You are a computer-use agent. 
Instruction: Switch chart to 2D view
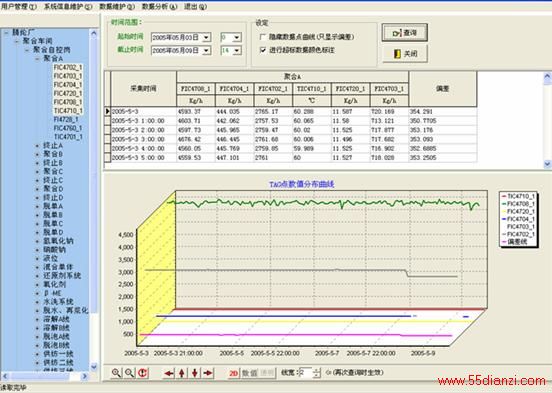tap(234, 373)
